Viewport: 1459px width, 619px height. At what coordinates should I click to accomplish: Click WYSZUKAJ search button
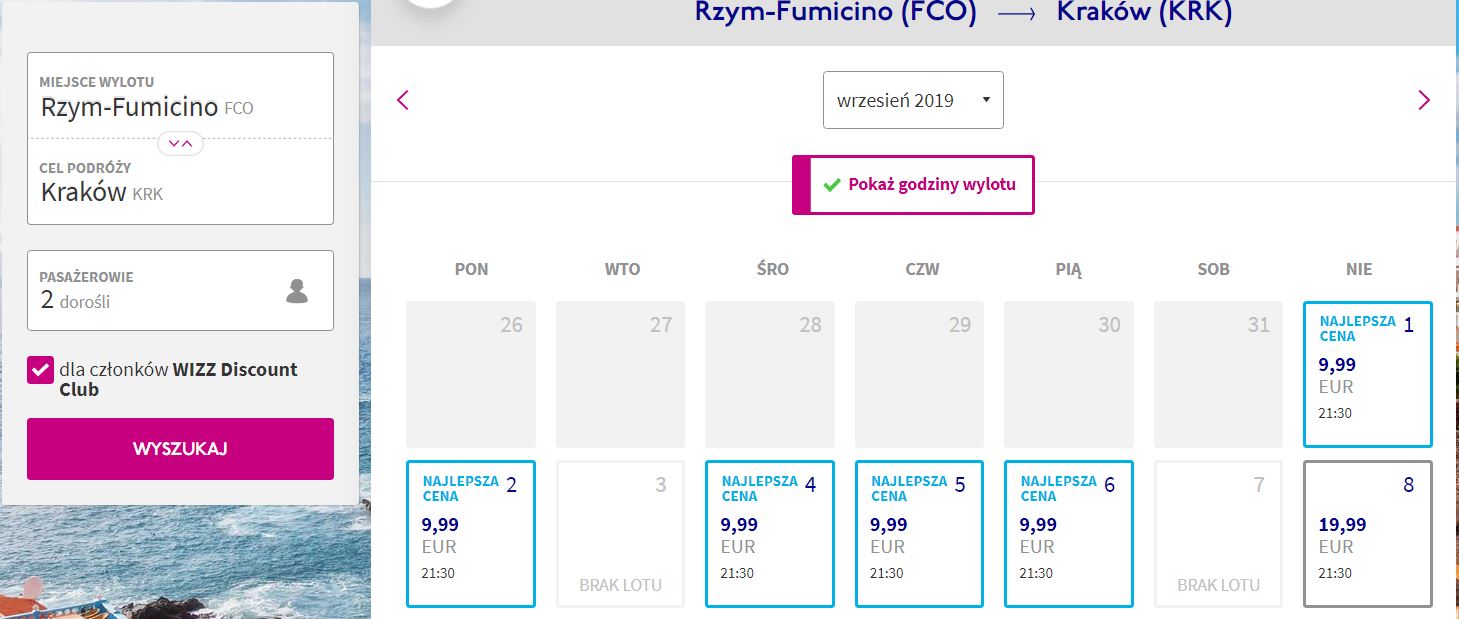click(180, 449)
